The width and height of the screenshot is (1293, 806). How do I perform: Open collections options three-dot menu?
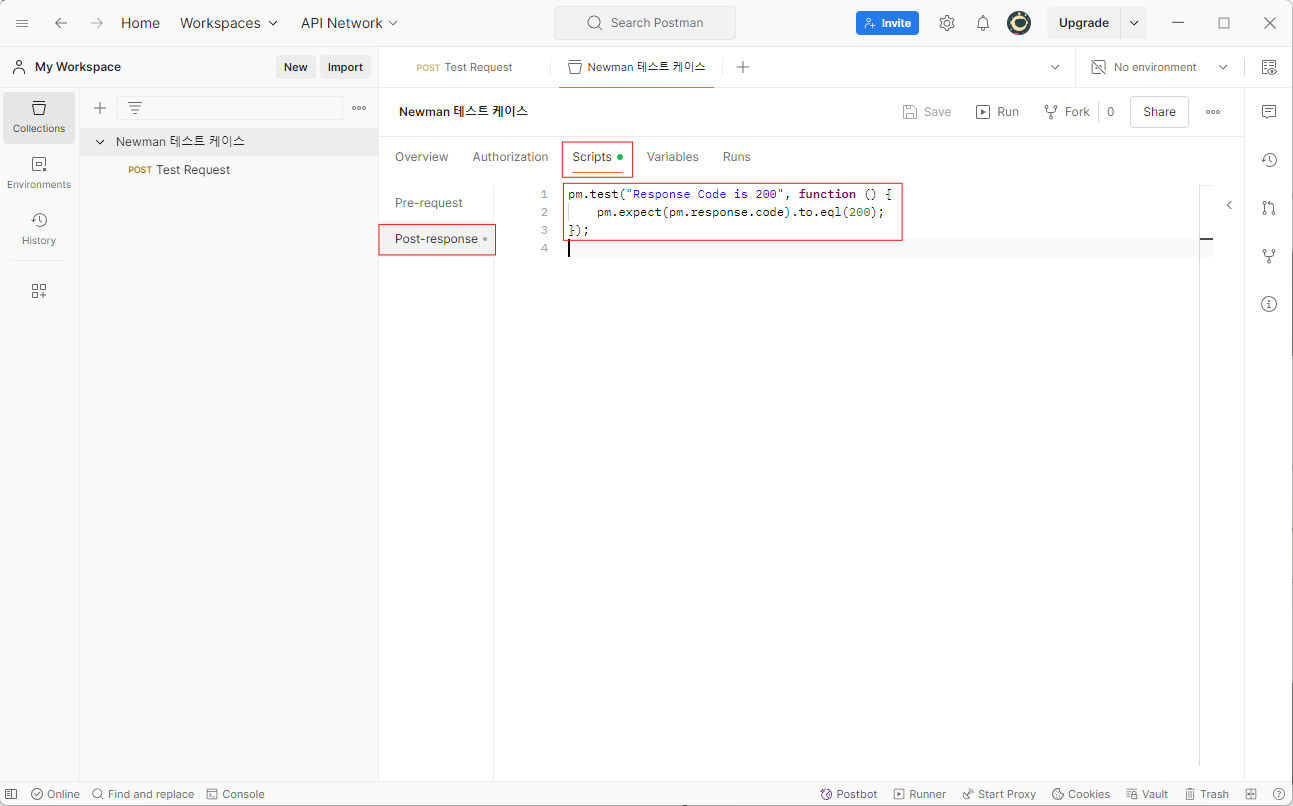[x=359, y=108]
